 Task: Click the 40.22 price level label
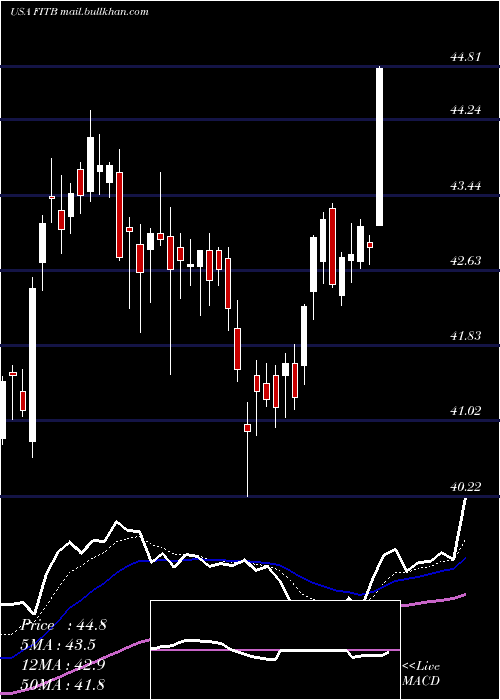click(x=466, y=487)
